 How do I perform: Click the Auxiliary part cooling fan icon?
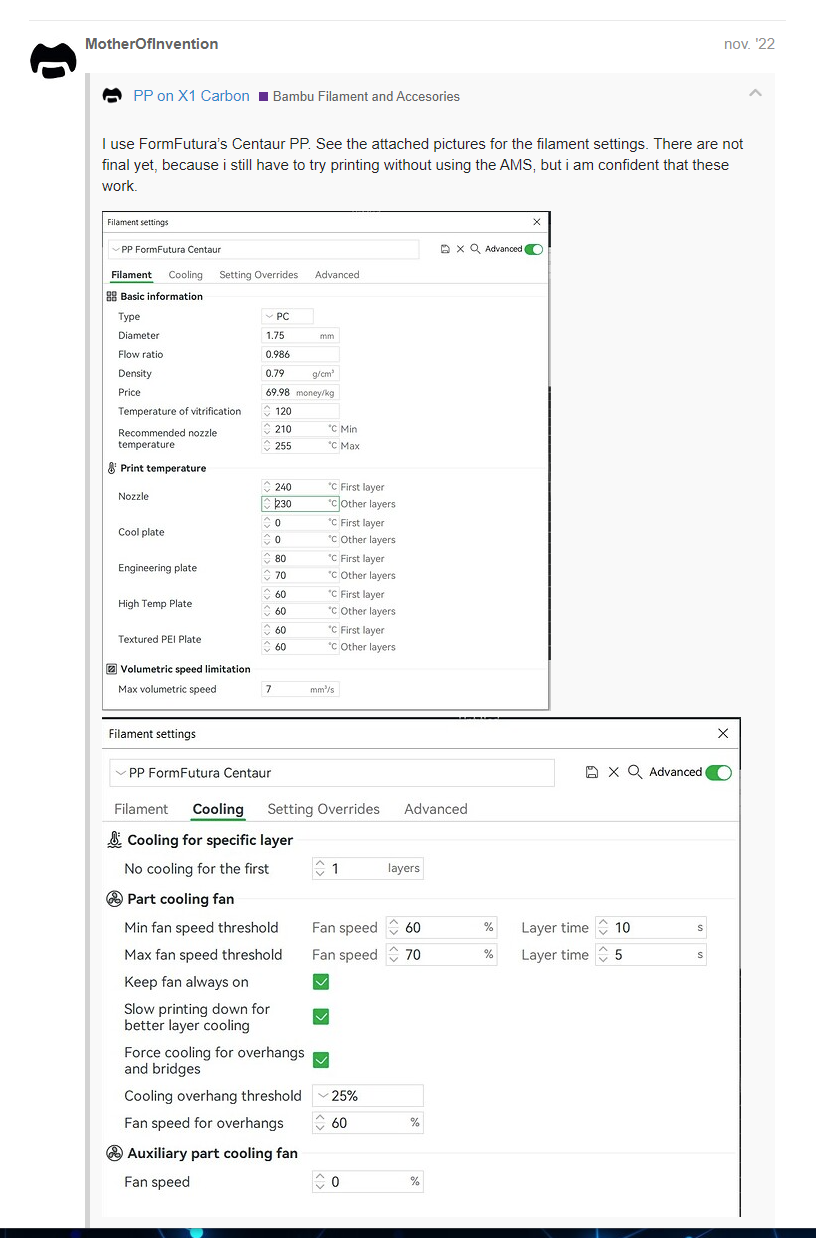tap(114, 1153)
